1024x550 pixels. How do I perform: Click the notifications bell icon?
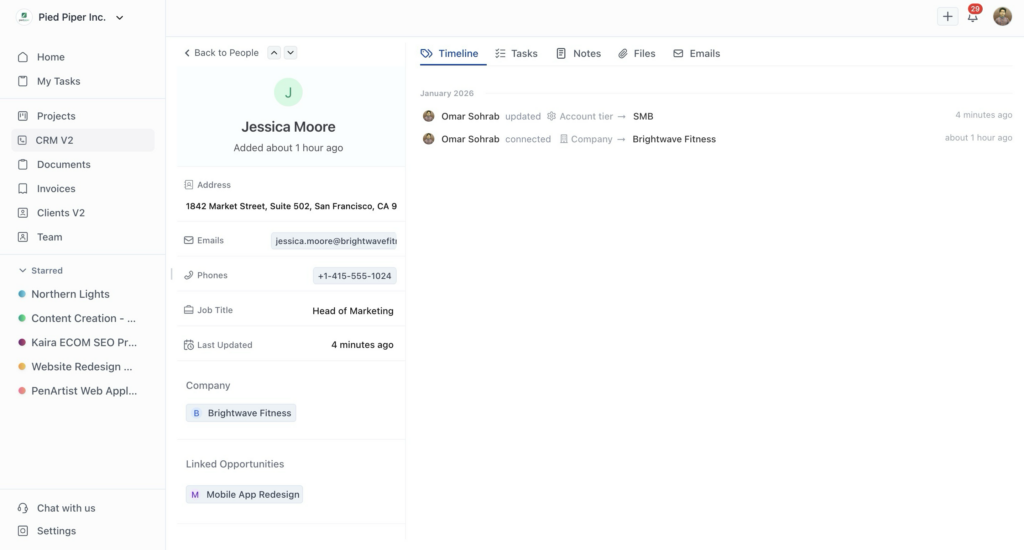click(x=972, y=17)
